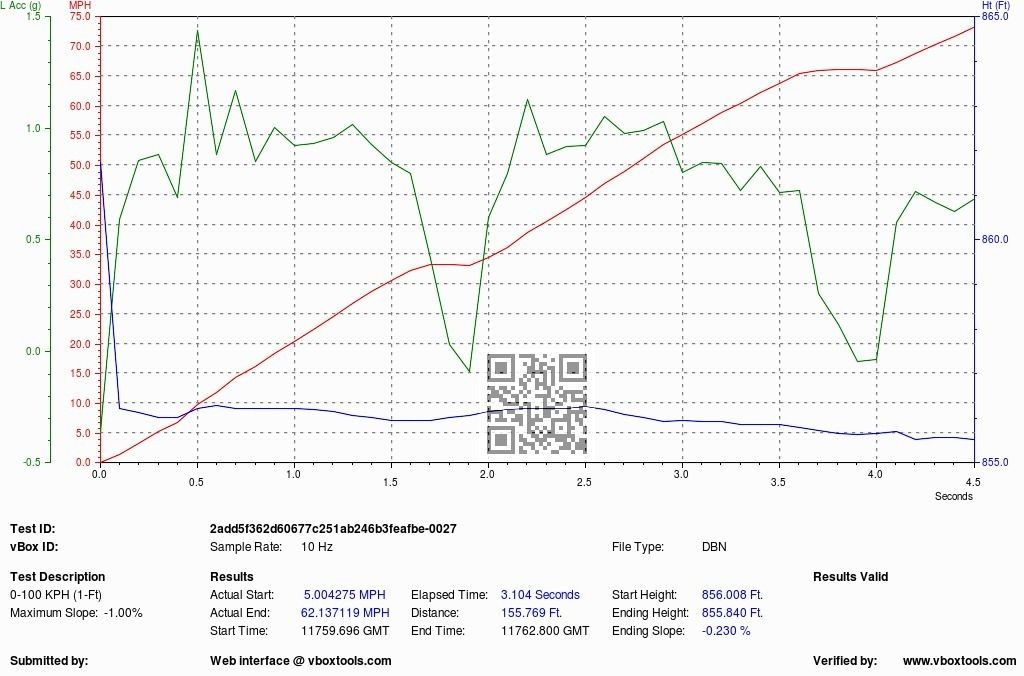
Task: Select the Distance value 155.769 Ft.
Action: coord(532,613)
